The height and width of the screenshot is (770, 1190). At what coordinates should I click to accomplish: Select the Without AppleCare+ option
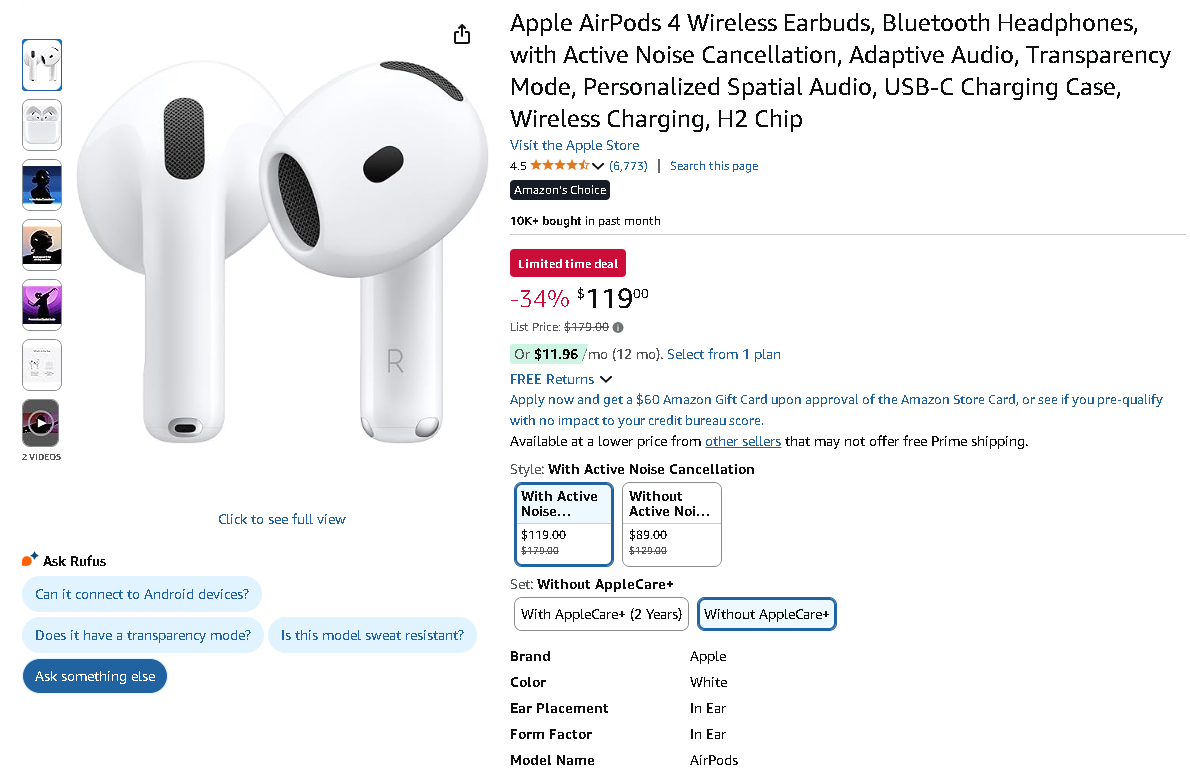click(766, 614)
